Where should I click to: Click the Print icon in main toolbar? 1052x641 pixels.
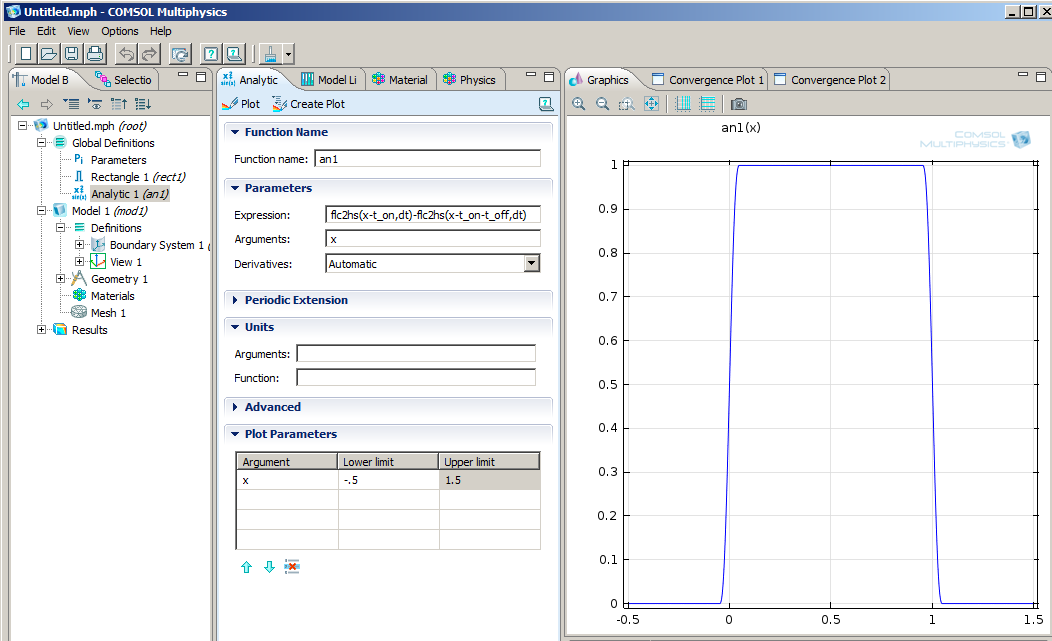point(95,54)
